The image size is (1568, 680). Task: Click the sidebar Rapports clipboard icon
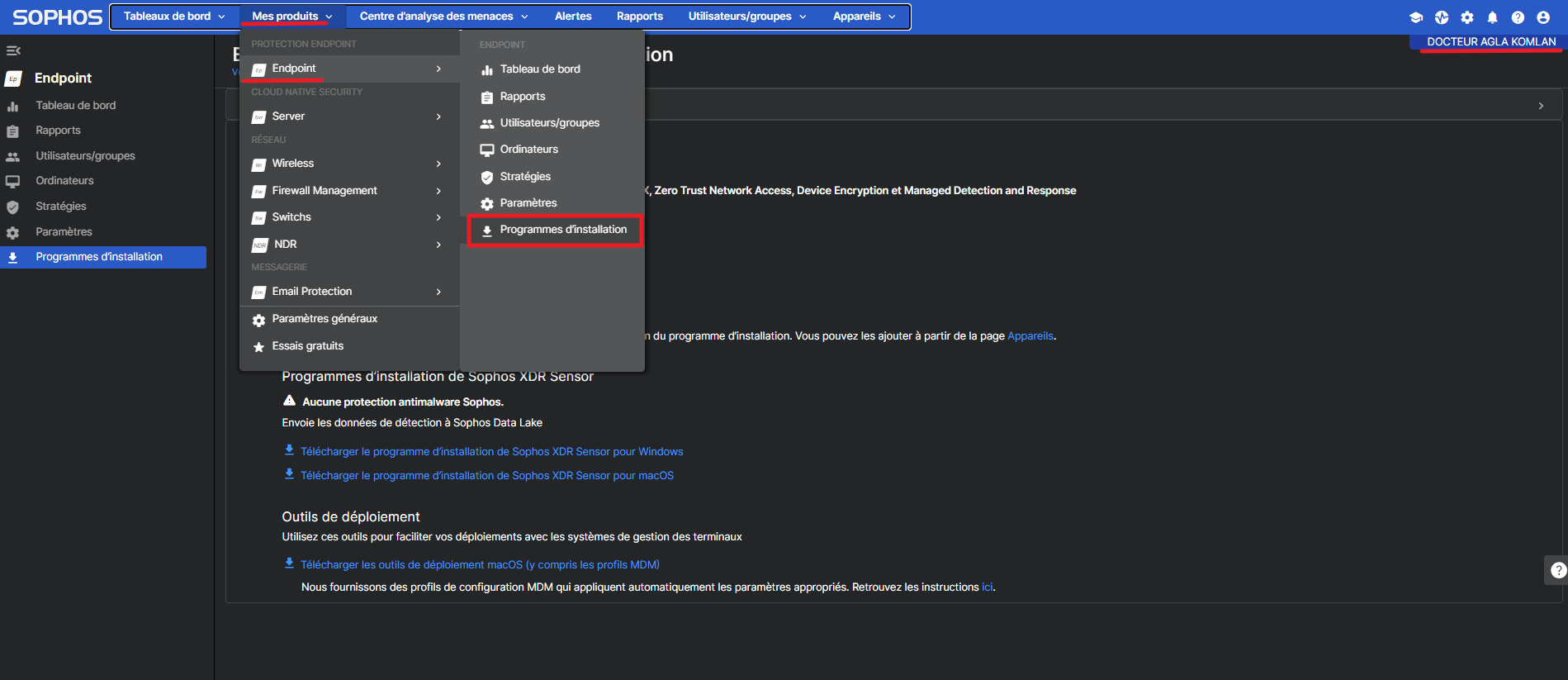[x=12, y=131]
